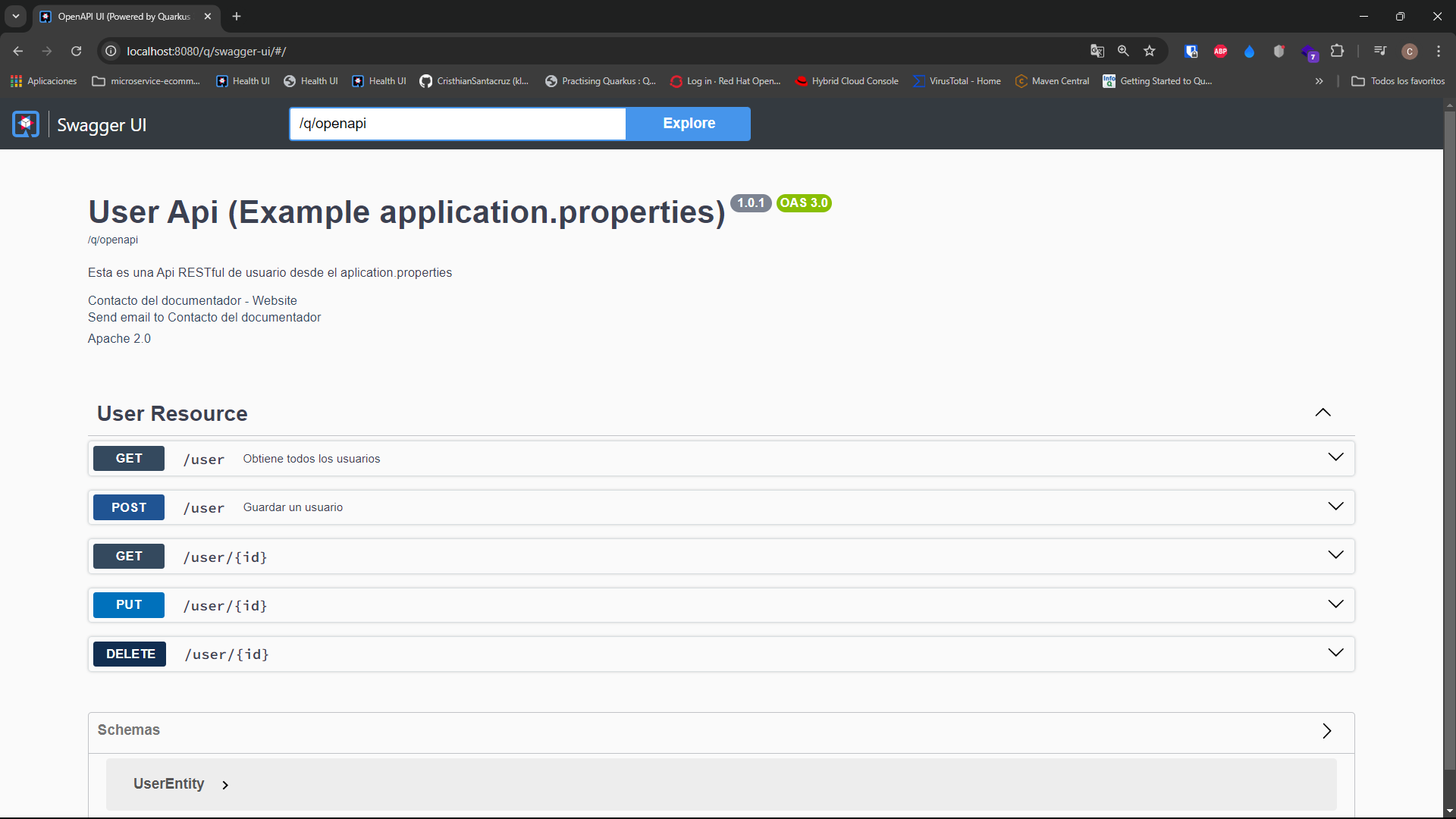Image resolution: width=1456 pixels, height=819 pixels.
Task: Open the GitHub bookmark for CristhianSantacruz
Action: 473,81
